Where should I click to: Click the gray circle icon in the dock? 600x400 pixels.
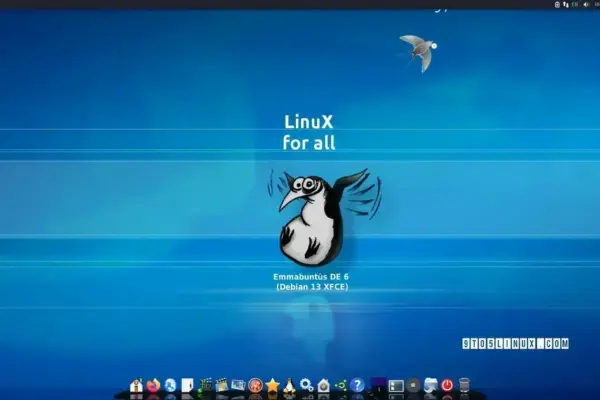(413, 385)
